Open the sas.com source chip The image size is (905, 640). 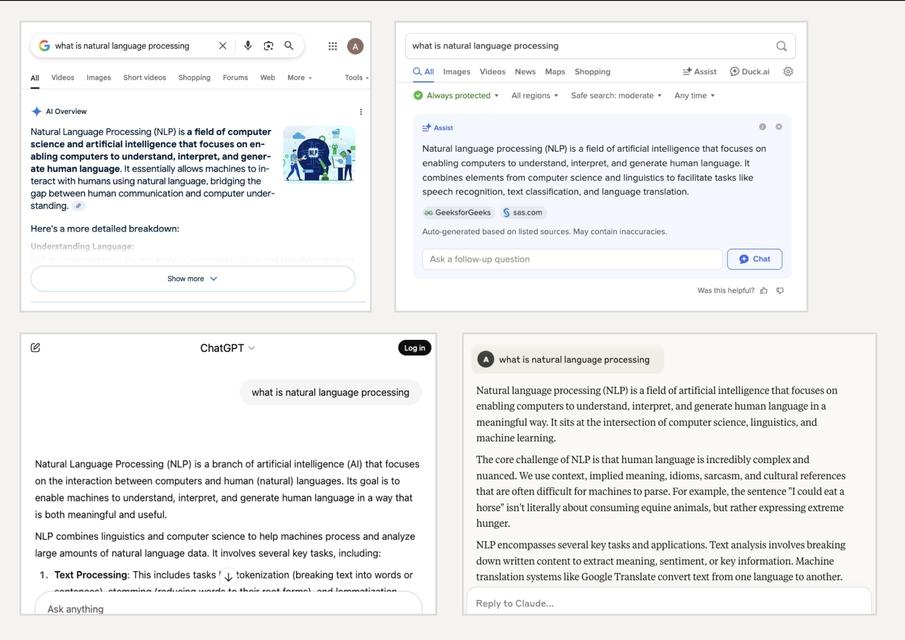click(522, 212)
